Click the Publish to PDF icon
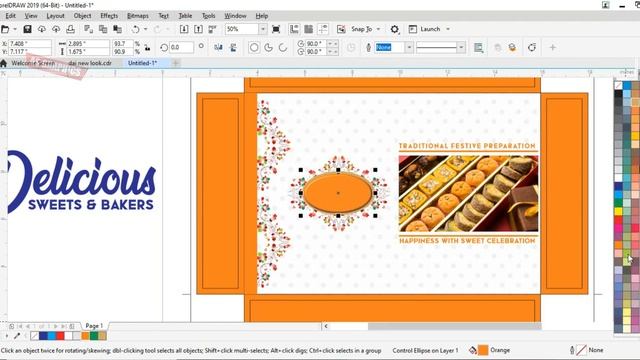 (x=213, y=29)
